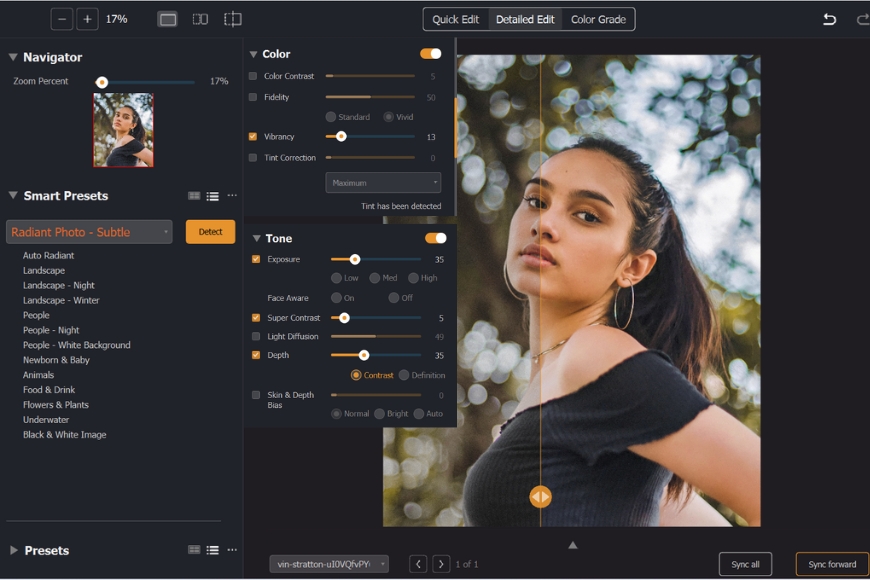Viewport: 870px width, 580px height.
Task: Collapse the Tone section
Action: 256,239
